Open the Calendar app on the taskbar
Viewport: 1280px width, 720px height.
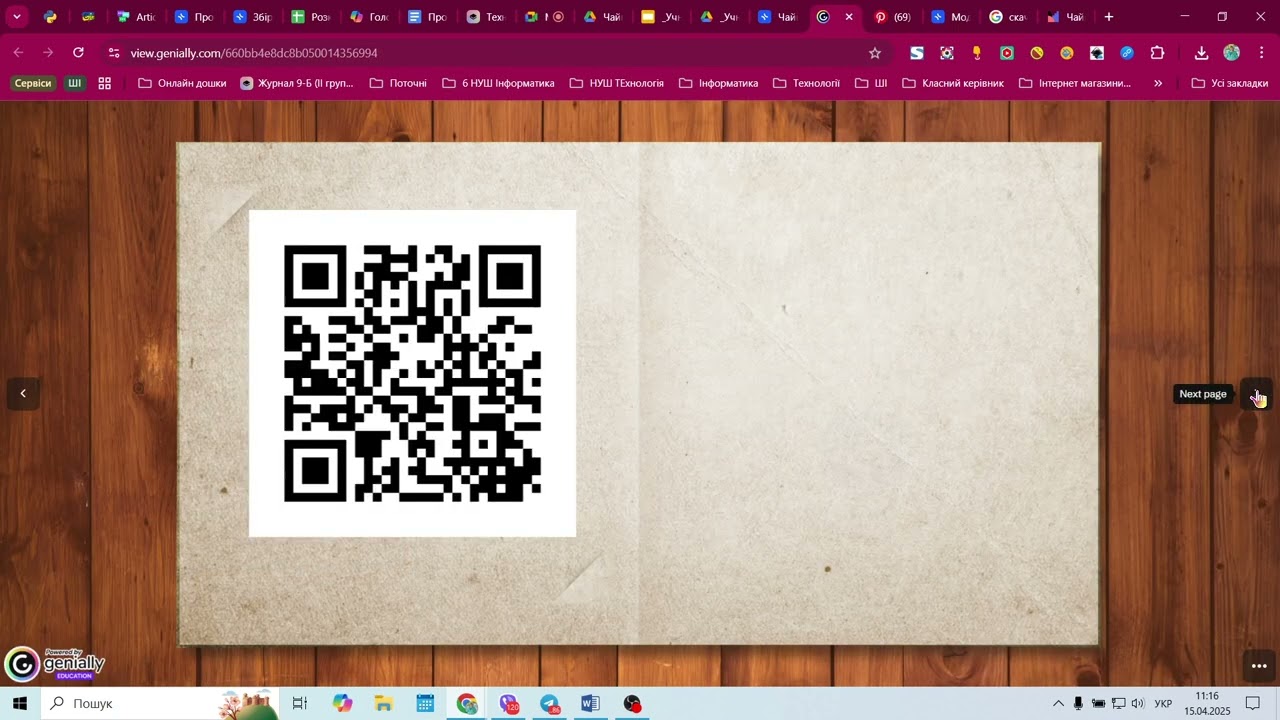[x=425, y=704]
